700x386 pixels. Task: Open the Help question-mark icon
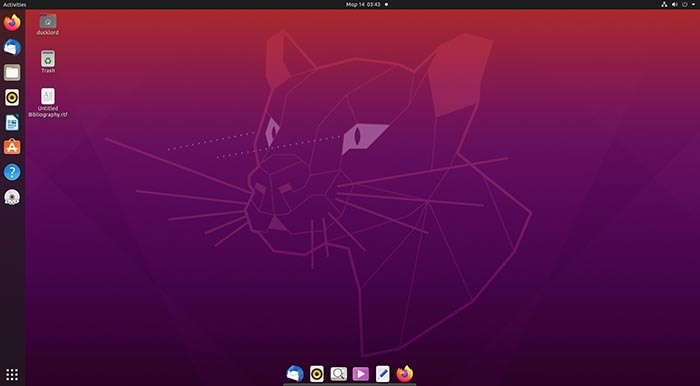tap(12, 172)
